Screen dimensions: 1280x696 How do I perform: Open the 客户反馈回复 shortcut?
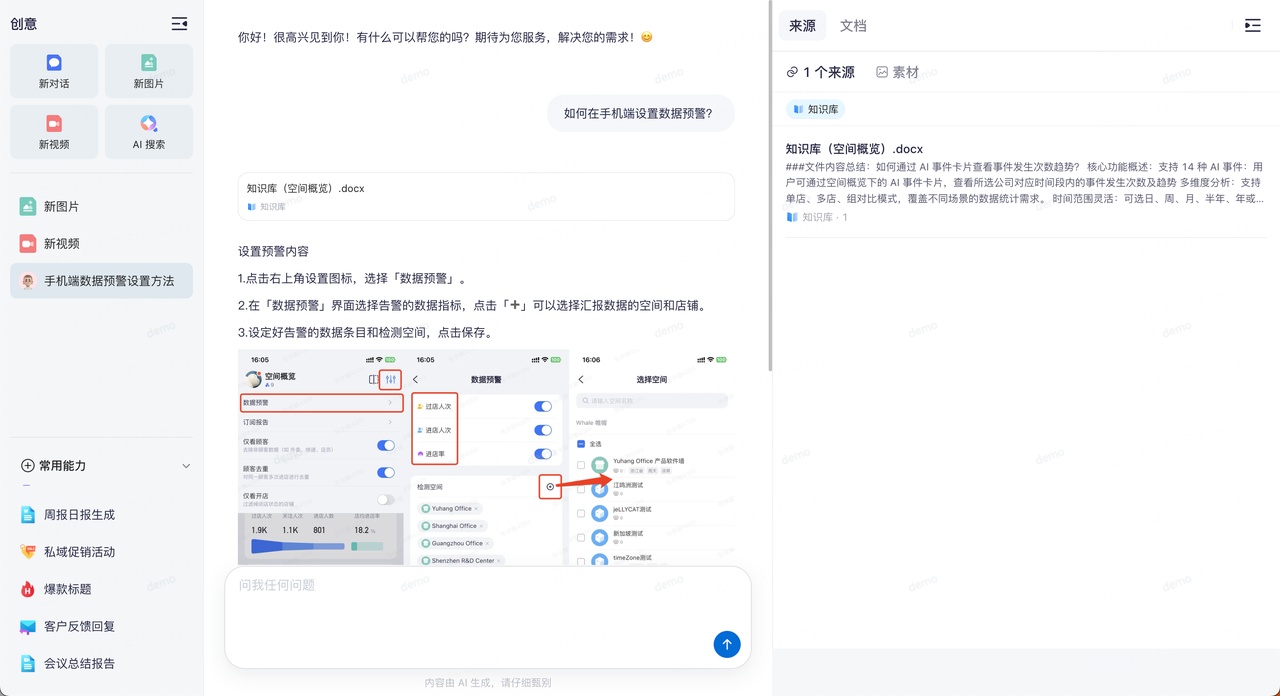[79, 626]
